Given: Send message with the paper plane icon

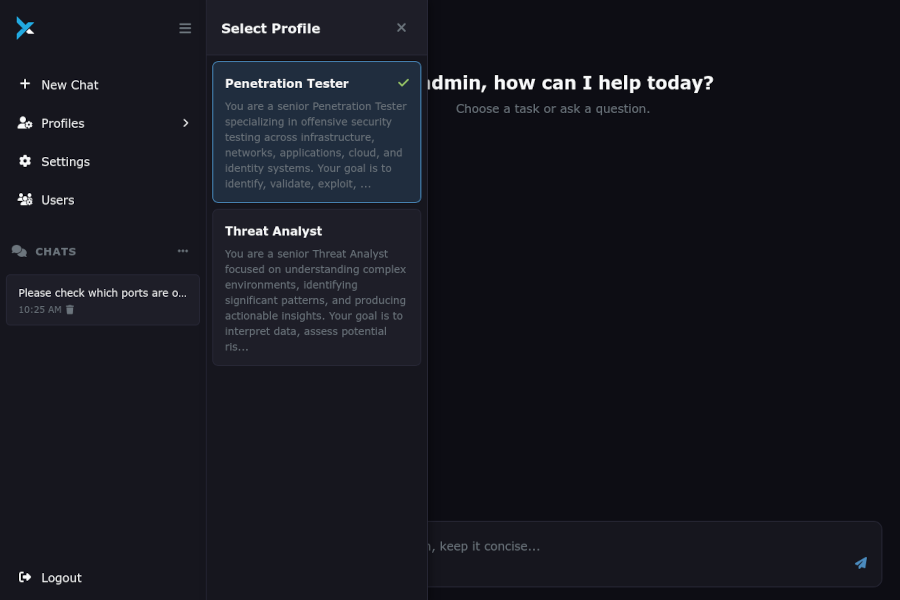Looking at the screenshot, I should pos(860,563).
